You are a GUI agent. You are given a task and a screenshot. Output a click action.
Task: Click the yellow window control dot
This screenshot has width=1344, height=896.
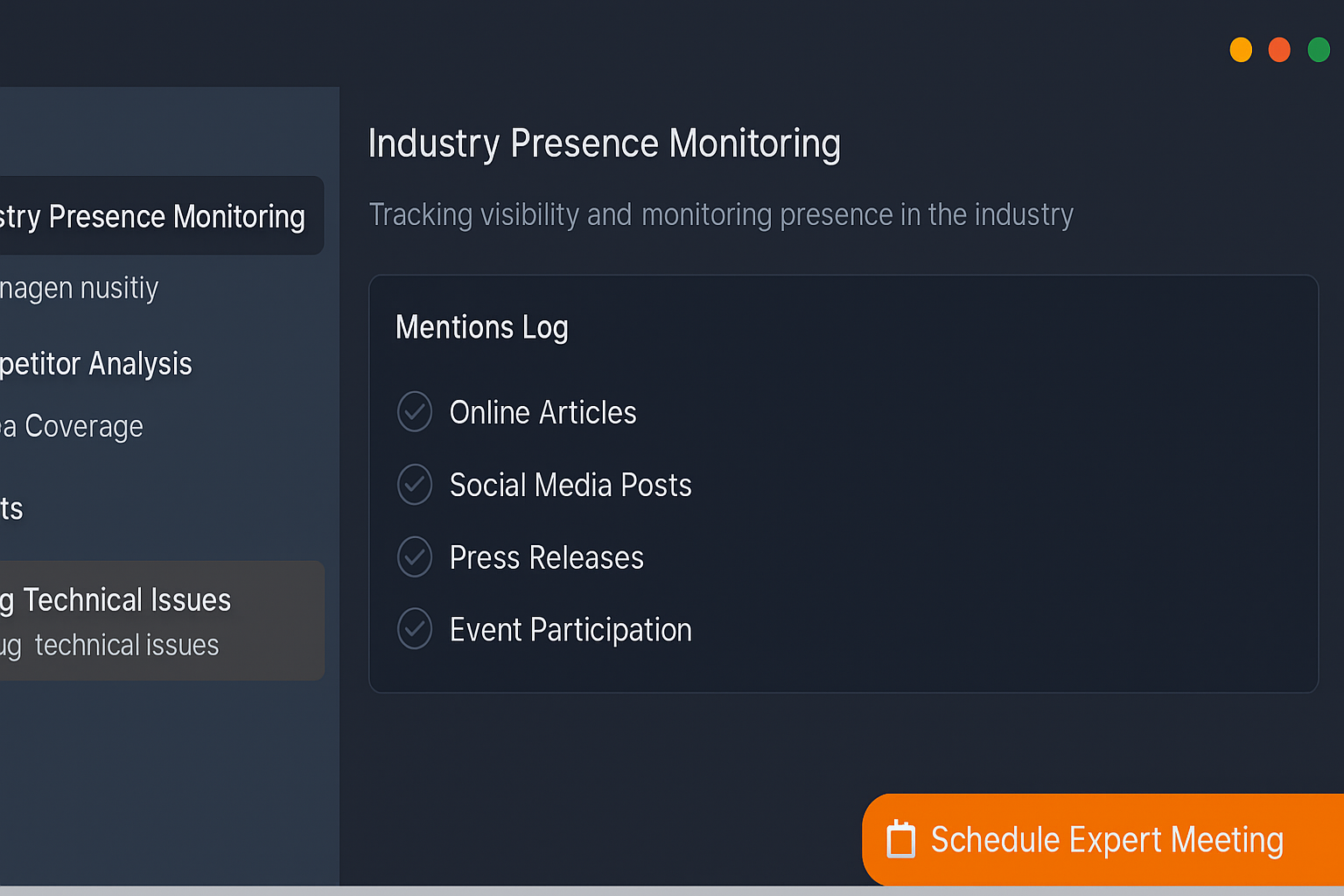pos(1241,50)
